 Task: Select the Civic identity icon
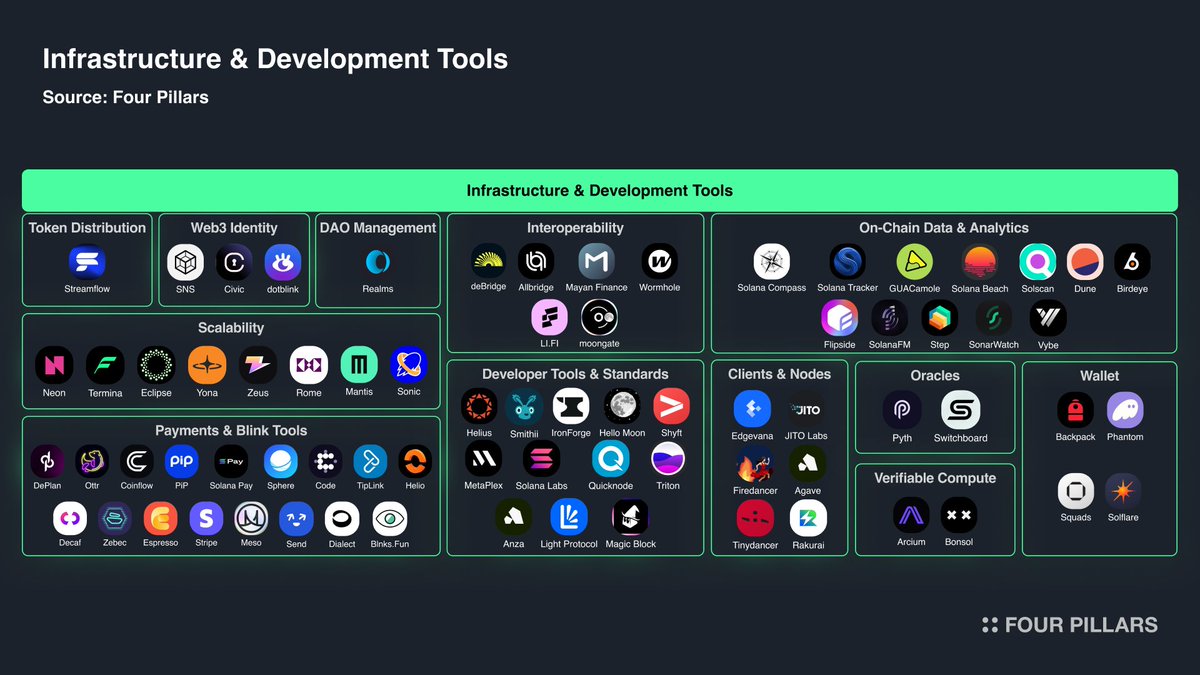(x=234, y=263)
